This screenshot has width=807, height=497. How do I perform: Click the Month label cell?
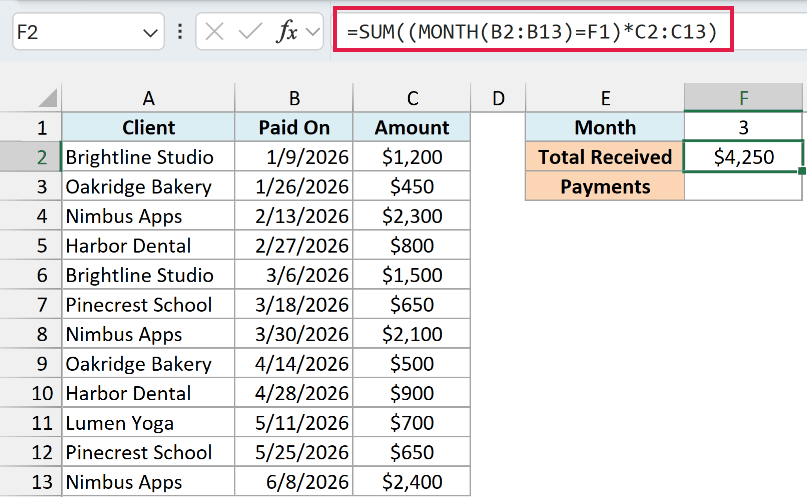605,127
